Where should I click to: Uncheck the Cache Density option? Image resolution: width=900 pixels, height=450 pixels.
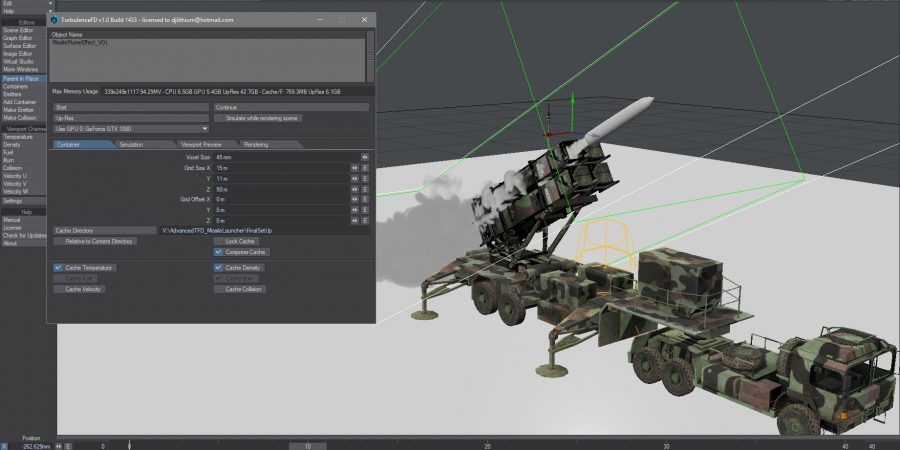(218, 268)
